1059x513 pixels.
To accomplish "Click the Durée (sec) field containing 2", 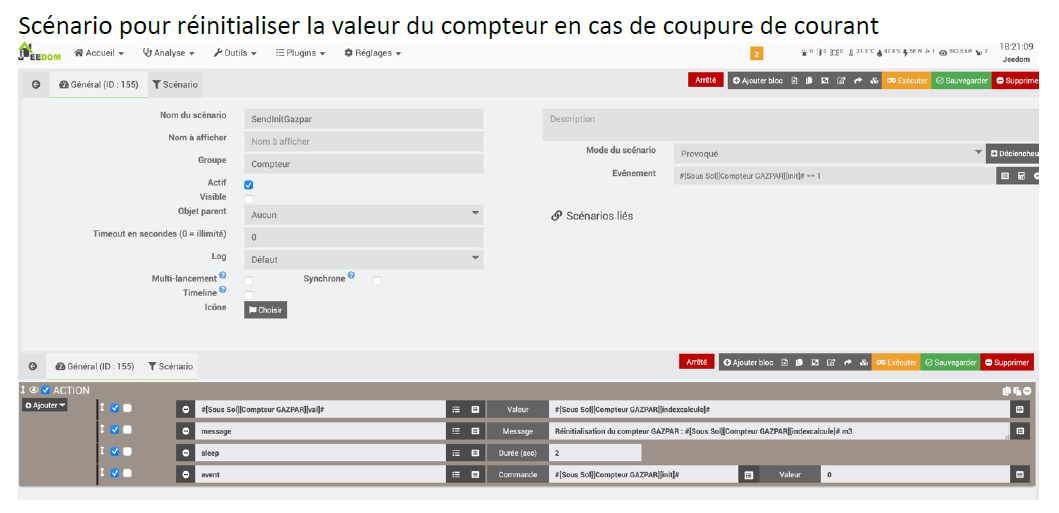I will coord(595,453).
